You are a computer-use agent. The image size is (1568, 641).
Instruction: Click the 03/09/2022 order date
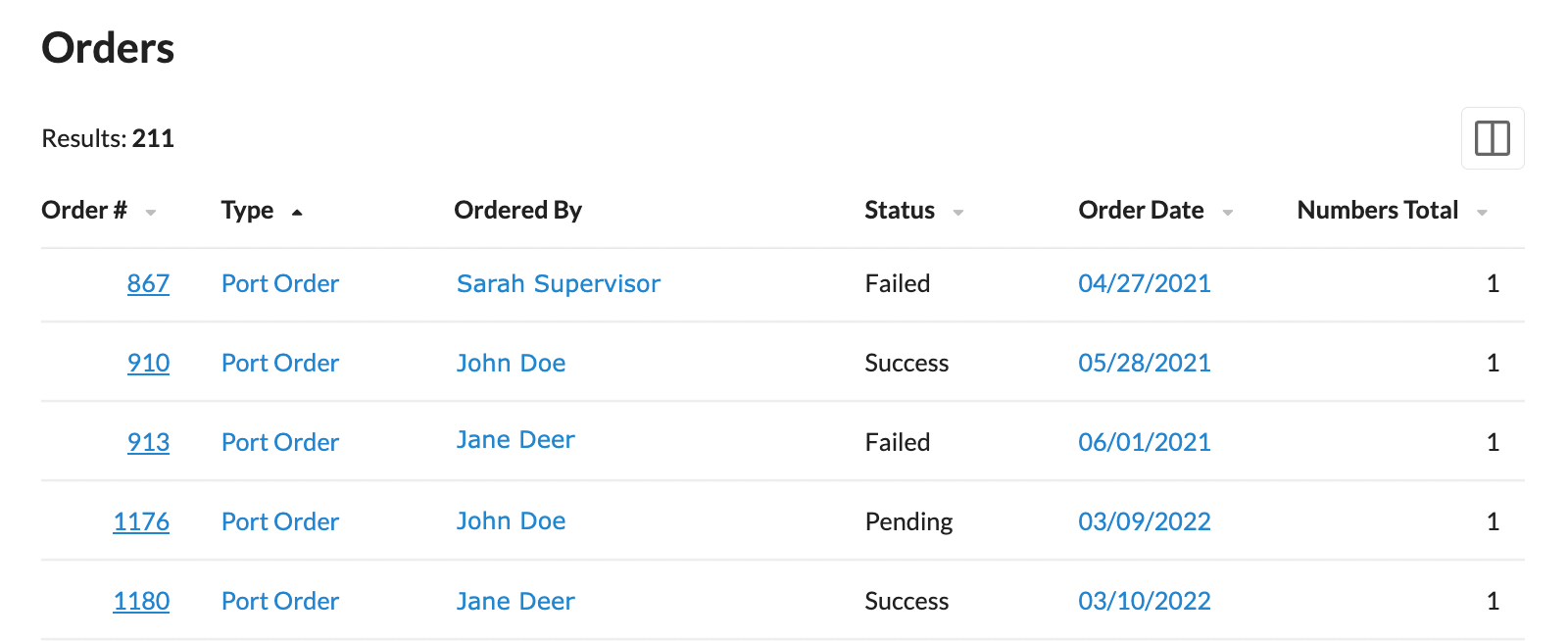1145,521
